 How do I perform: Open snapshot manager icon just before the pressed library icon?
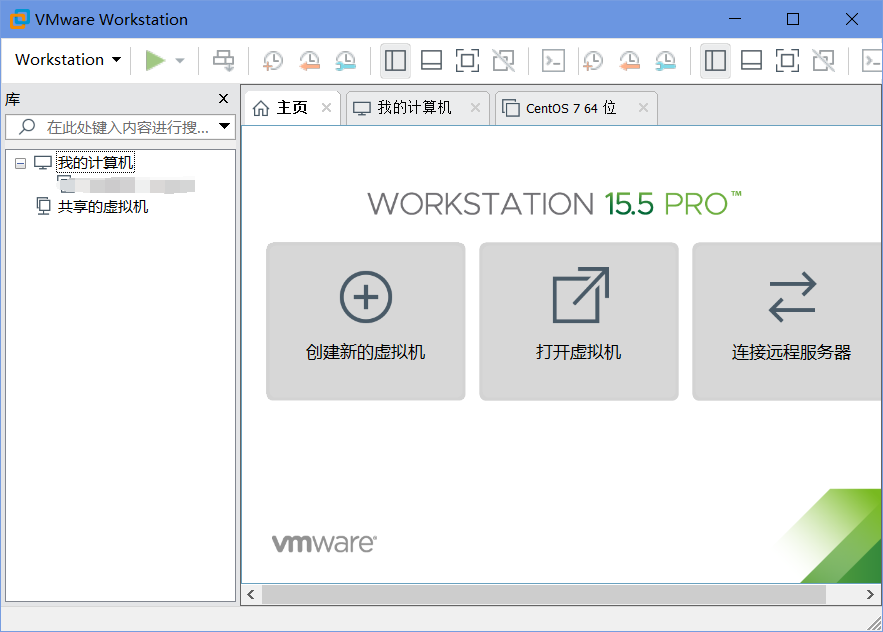tap(345, 60)
